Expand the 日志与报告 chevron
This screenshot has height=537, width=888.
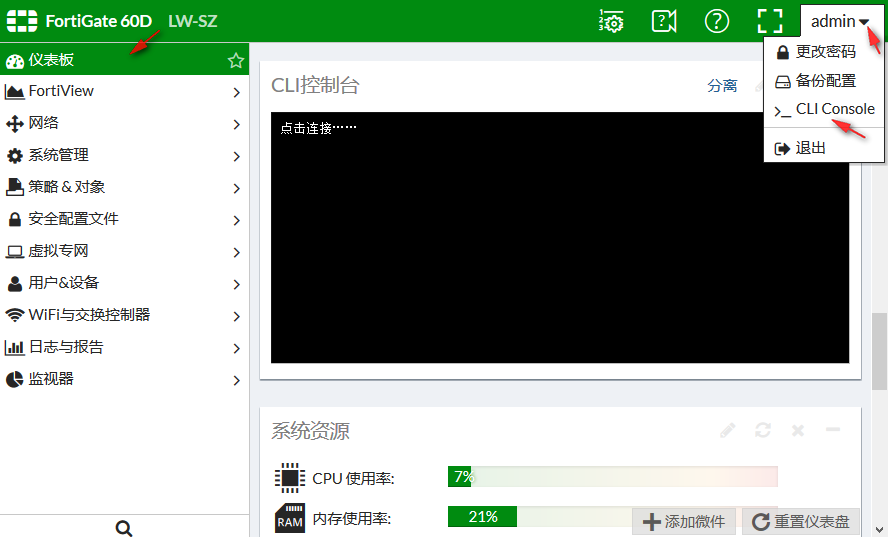(x=237, y=348)
